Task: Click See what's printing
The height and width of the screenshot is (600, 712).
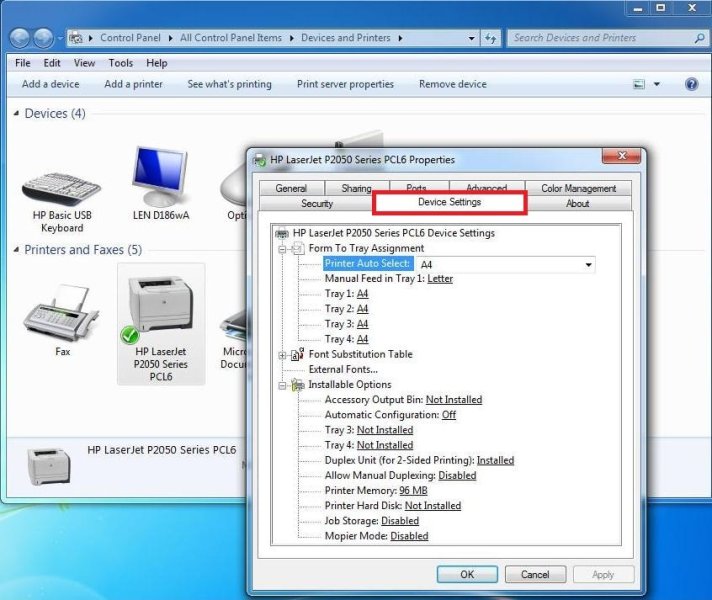Action: coord(229,84)
